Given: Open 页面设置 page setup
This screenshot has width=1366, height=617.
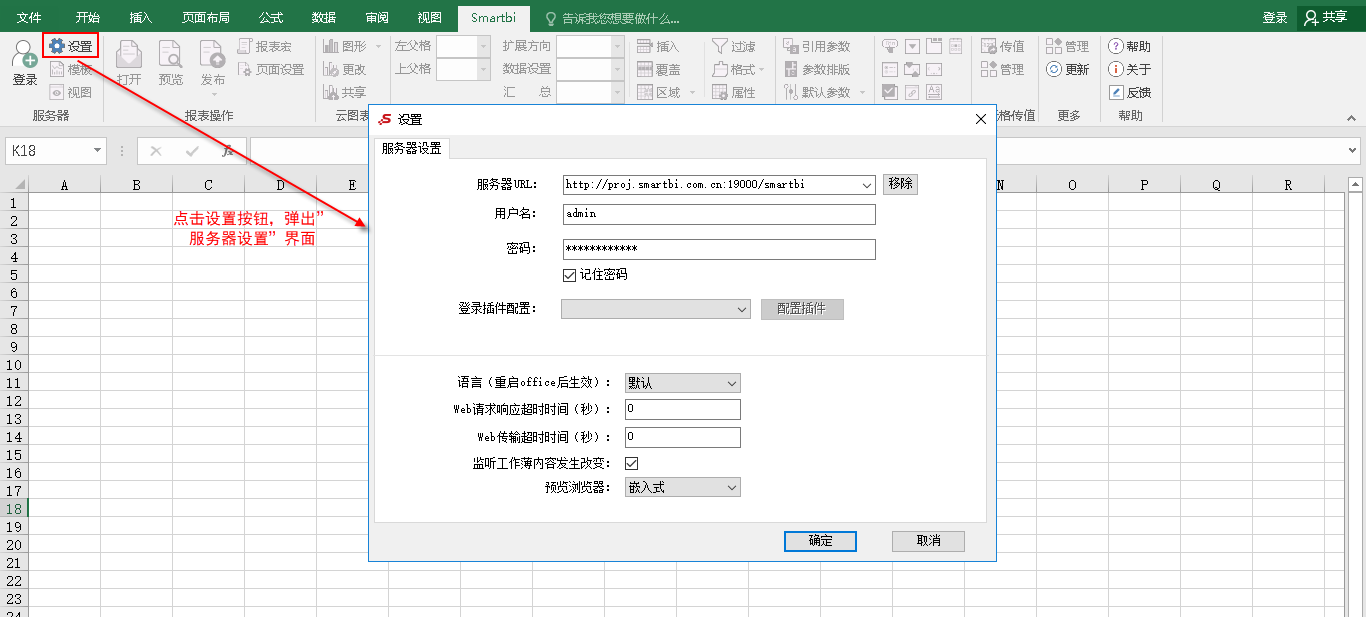Looking at the screenshot, I should (x=271, y=69).
